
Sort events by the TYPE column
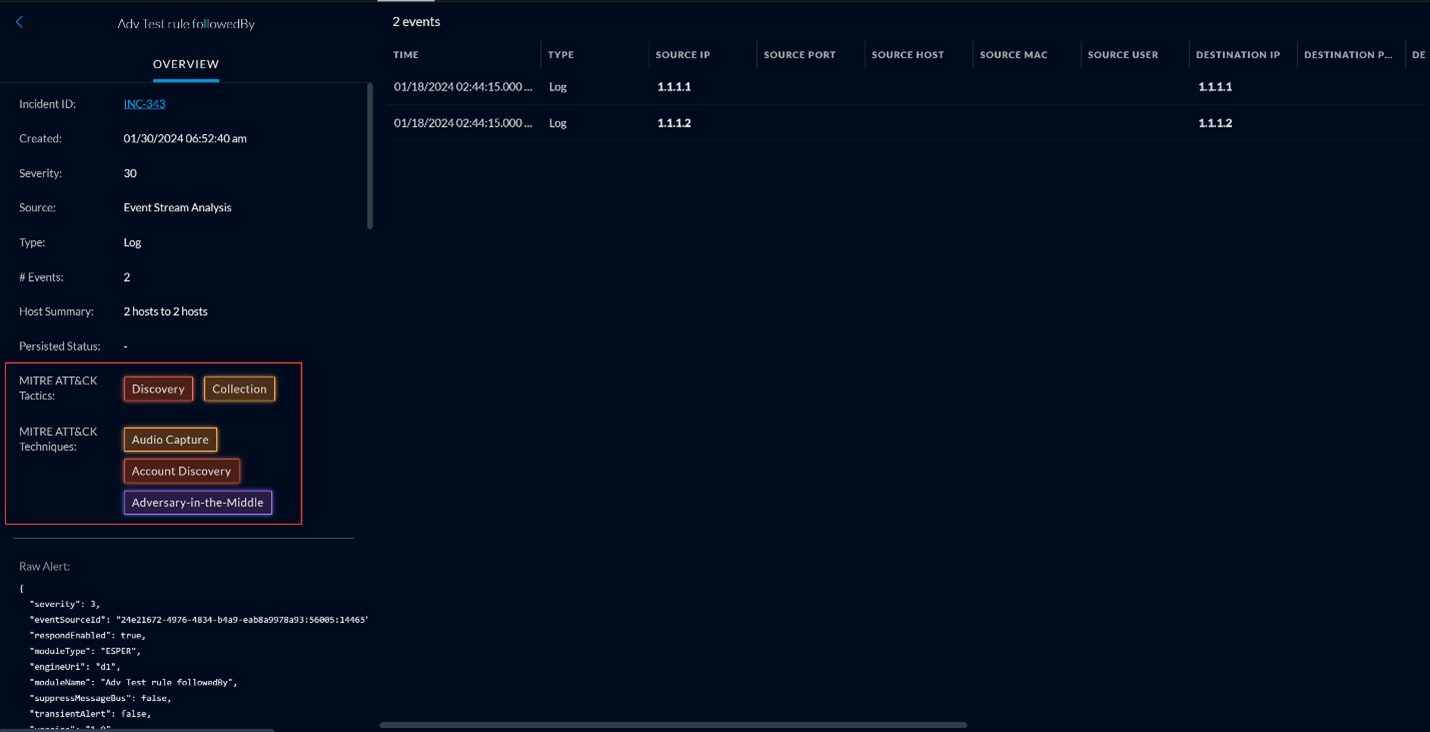tap(560, 55)
